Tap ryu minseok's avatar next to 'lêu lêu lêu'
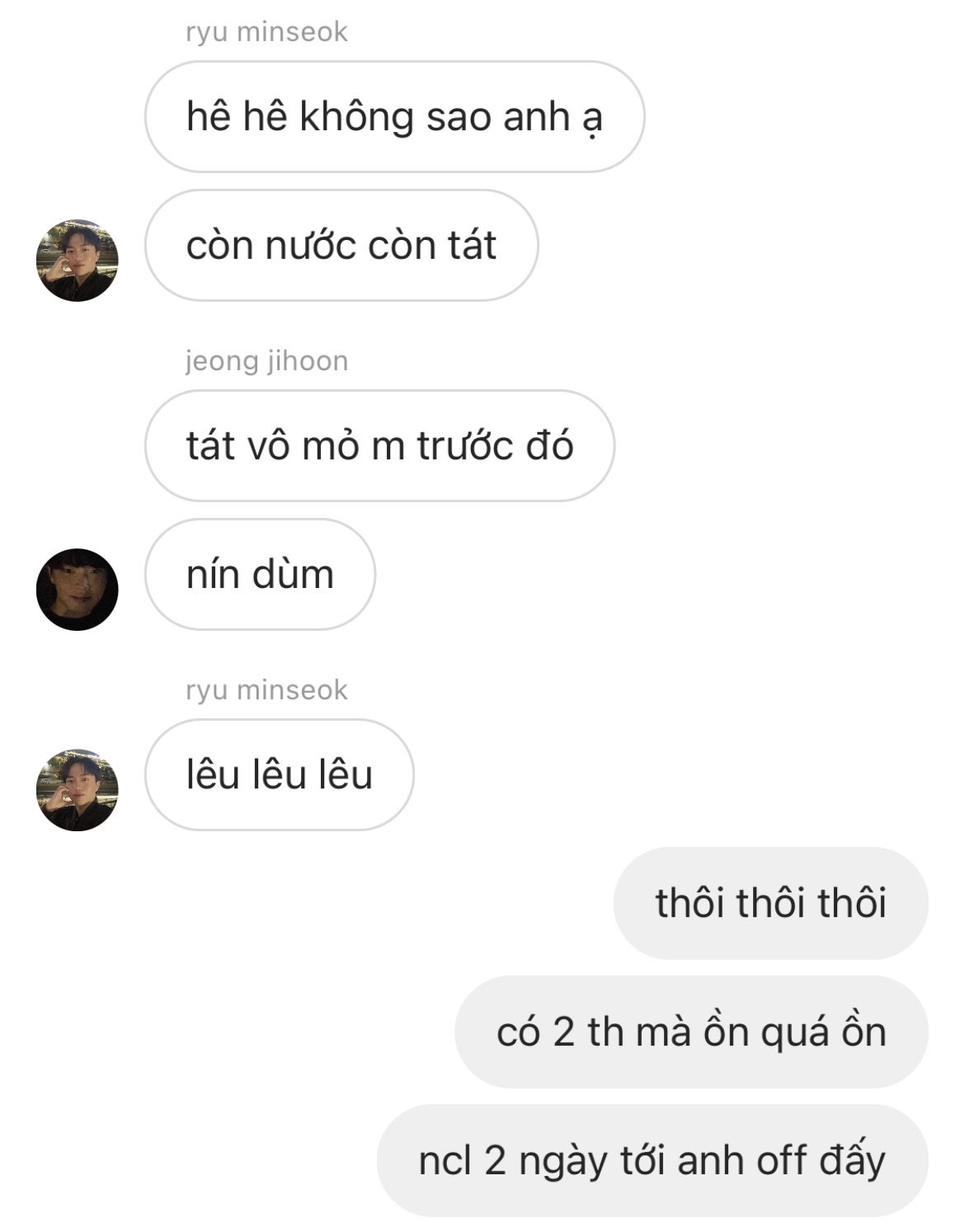This screenshot has height=1232, width=965. (78, 790)
